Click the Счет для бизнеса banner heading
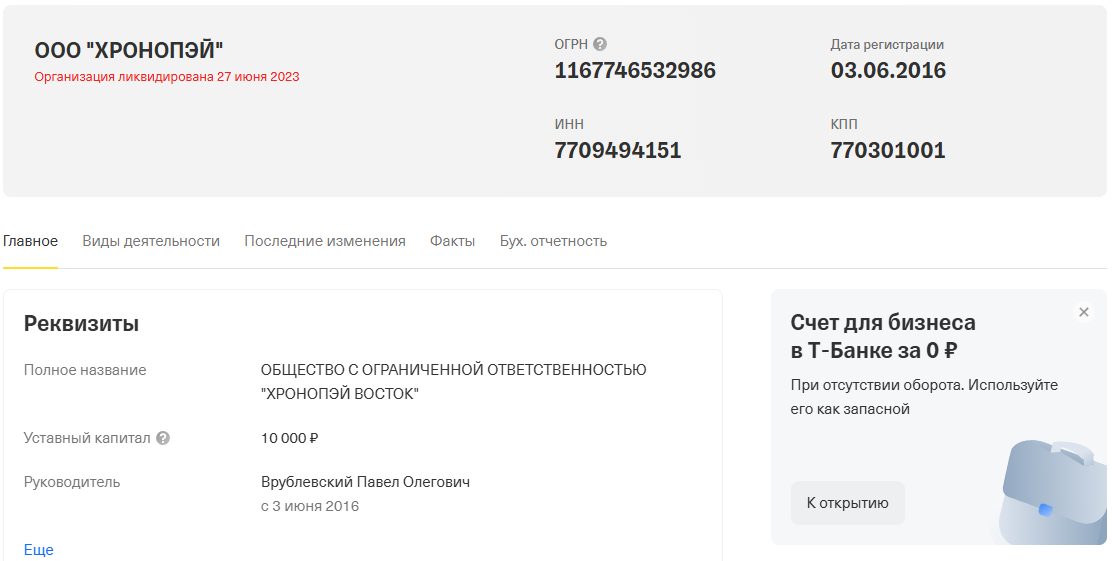1112x561 pixels. pyautogui.click(x=883, y=337)
